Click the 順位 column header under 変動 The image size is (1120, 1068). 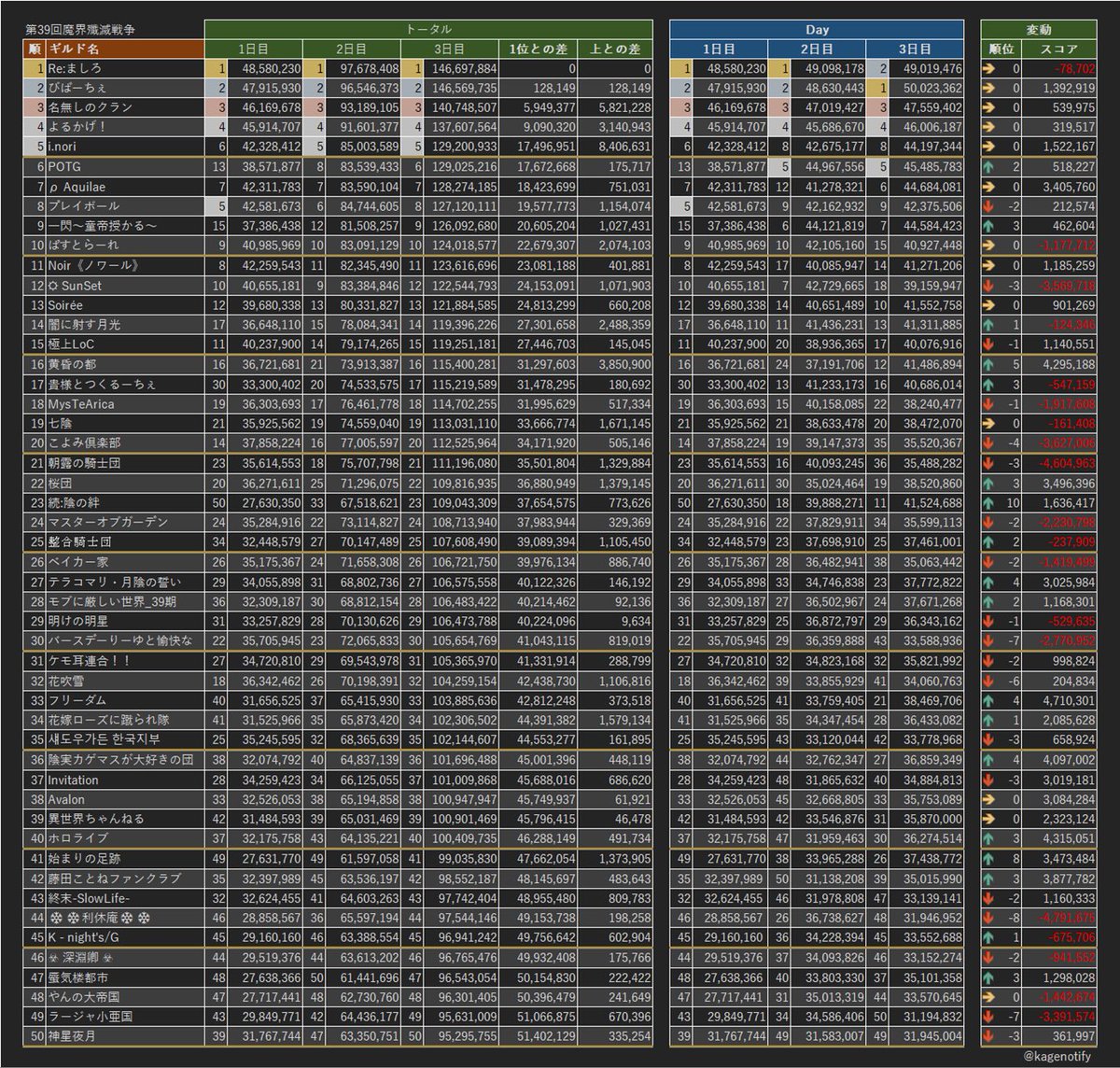pos(1001,49)
